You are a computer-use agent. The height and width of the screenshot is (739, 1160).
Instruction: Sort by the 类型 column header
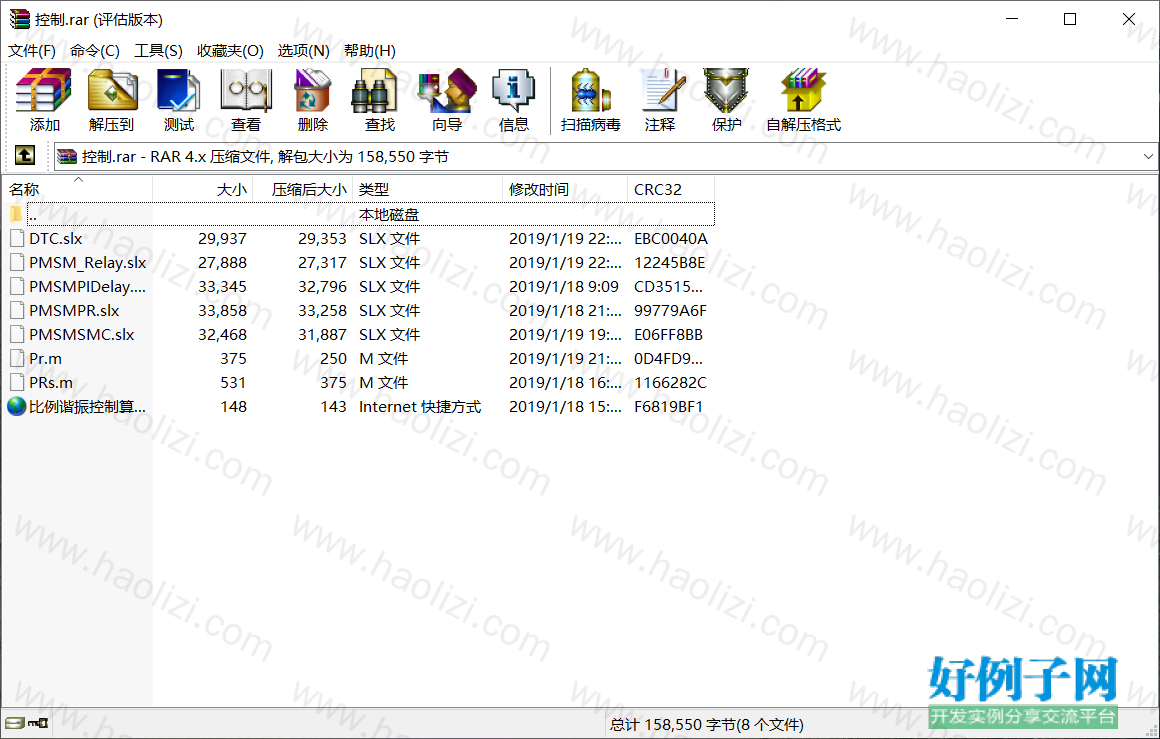point(428,189)
